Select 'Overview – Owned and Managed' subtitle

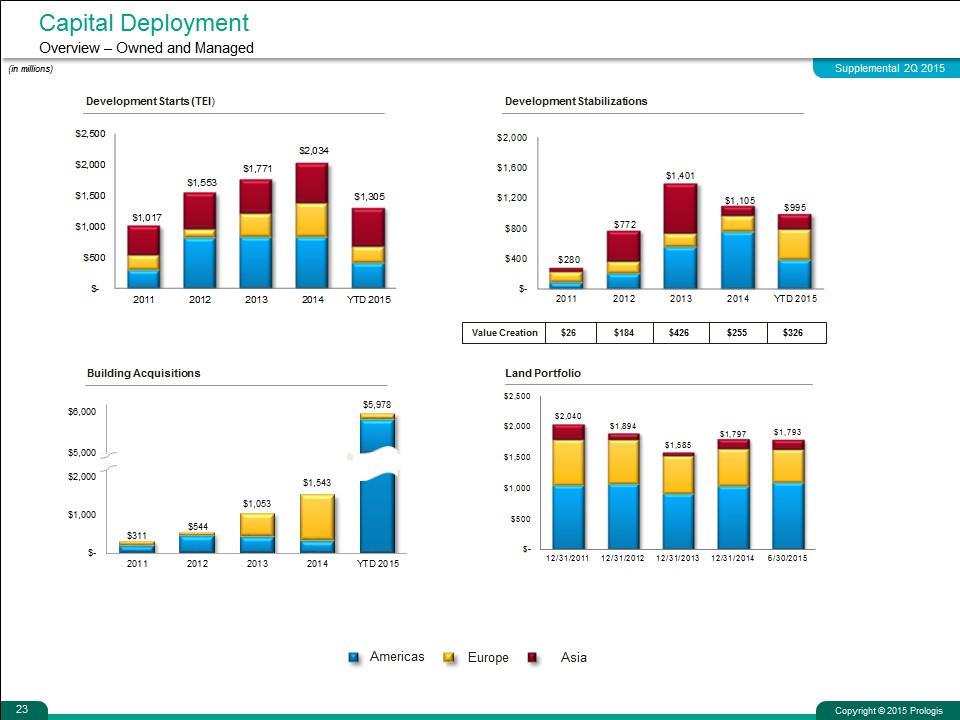pos(146,48)
